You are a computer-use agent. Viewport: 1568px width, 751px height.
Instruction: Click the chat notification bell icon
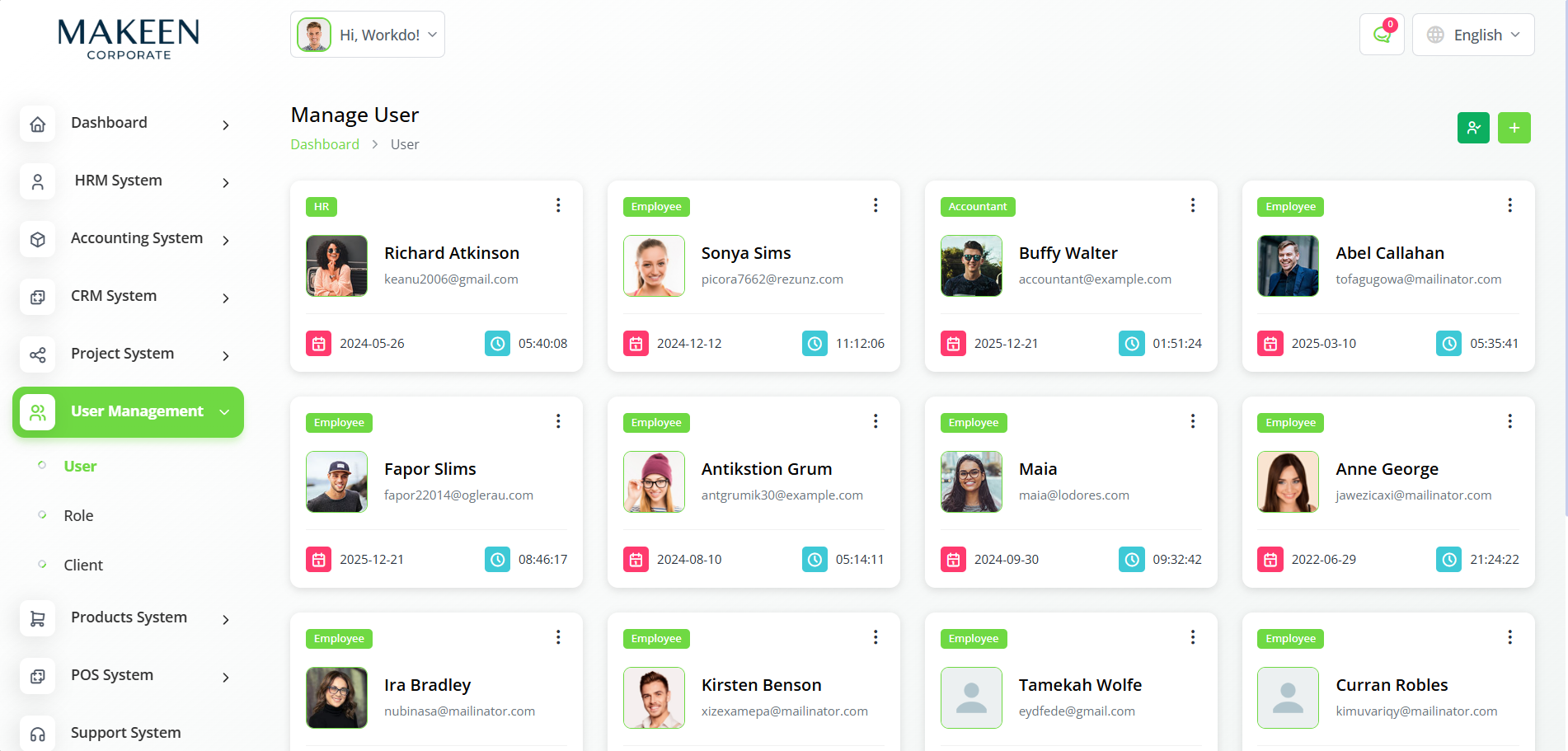coord(1382,35)
